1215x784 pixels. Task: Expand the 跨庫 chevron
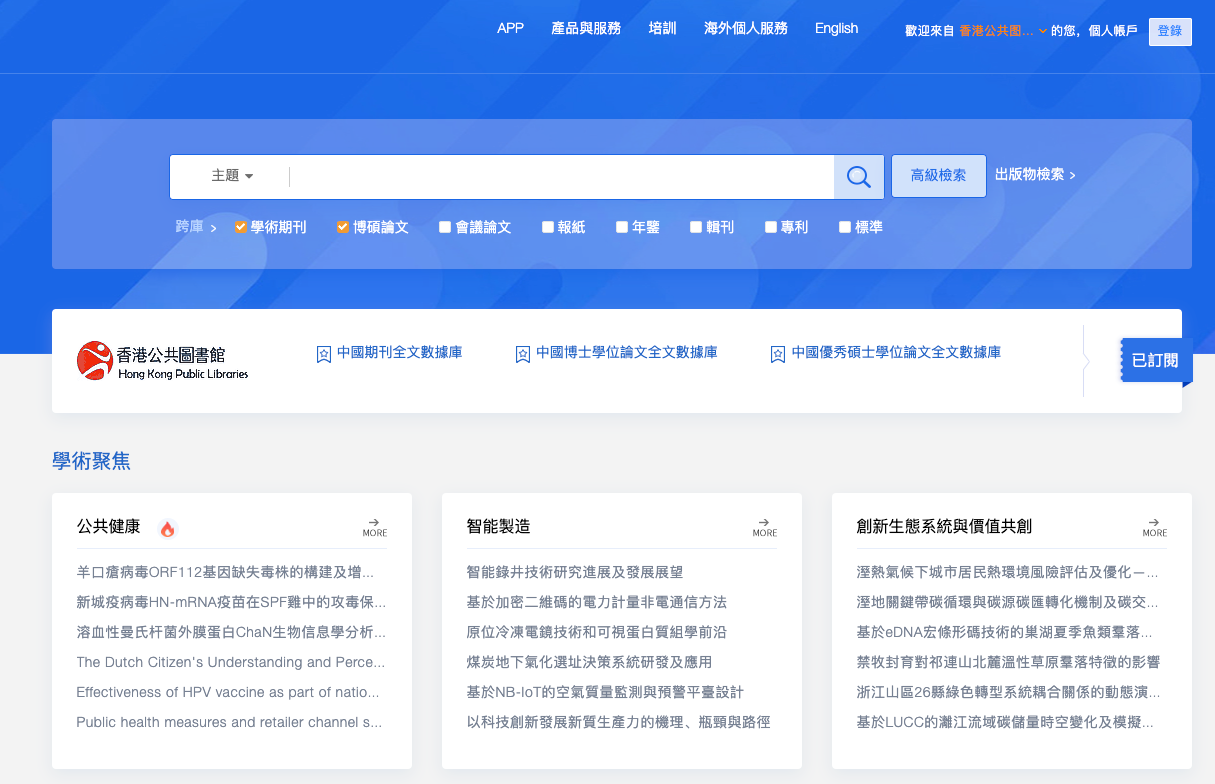click(x=213, y=228)
